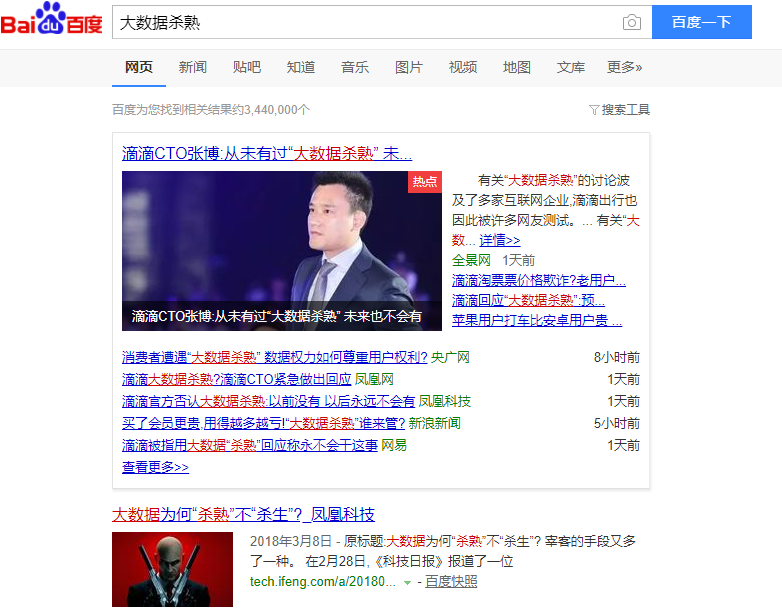Click the 百度一下 search button
Screen dimensions: 782x616
[x=702, y=22]
